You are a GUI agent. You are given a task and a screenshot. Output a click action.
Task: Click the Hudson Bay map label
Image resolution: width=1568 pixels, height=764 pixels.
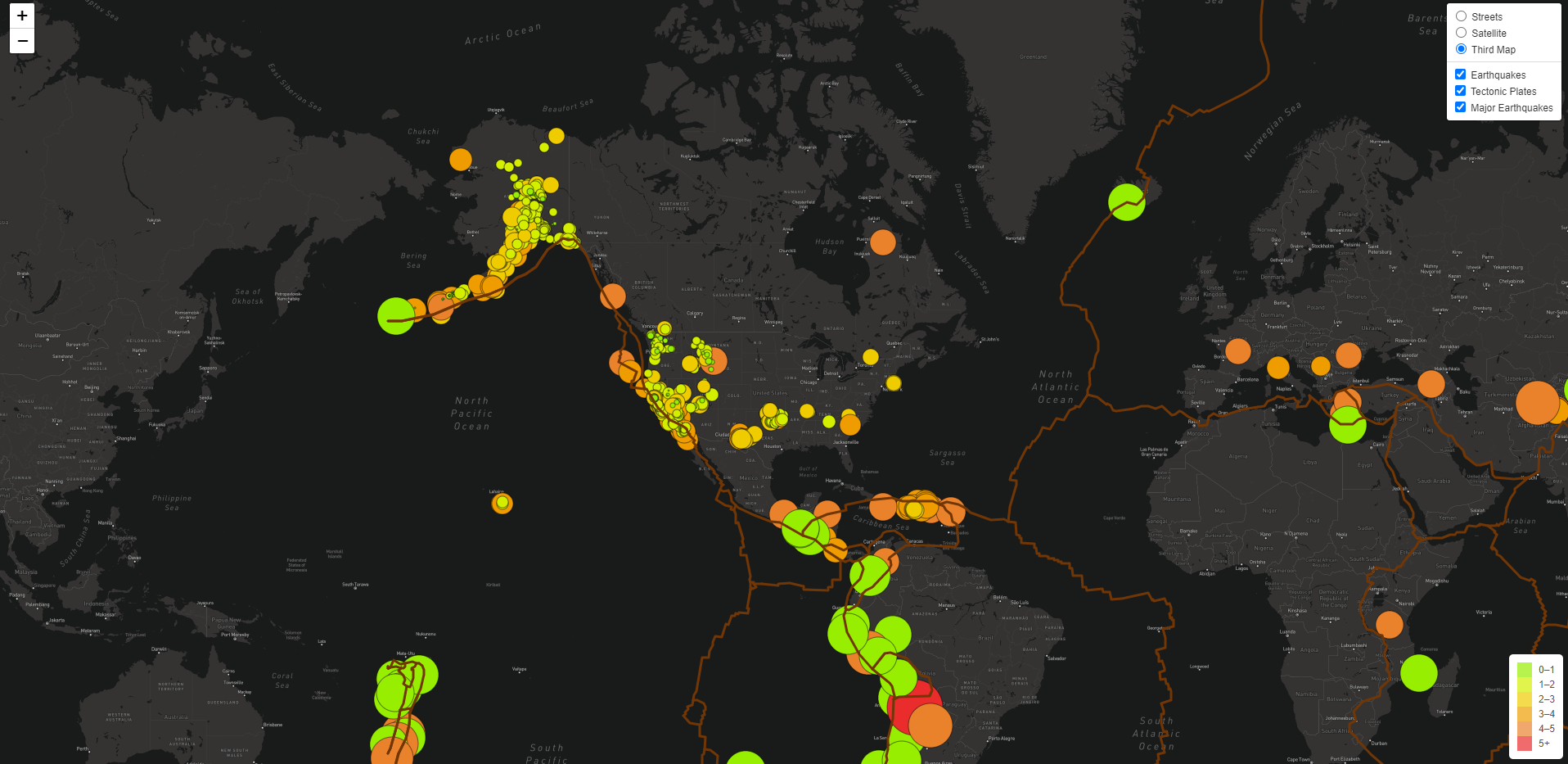tap(830, 246)
